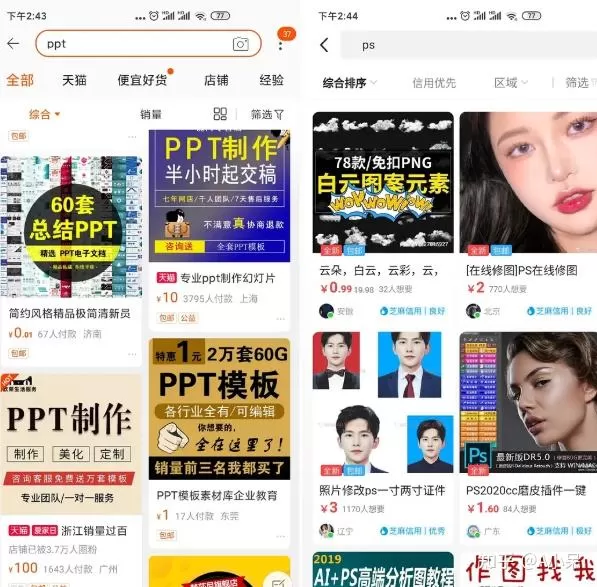Click the battery indicator beside 下午2:44
This screenshot has width=597, height=587.
click(x=532, y=16)
